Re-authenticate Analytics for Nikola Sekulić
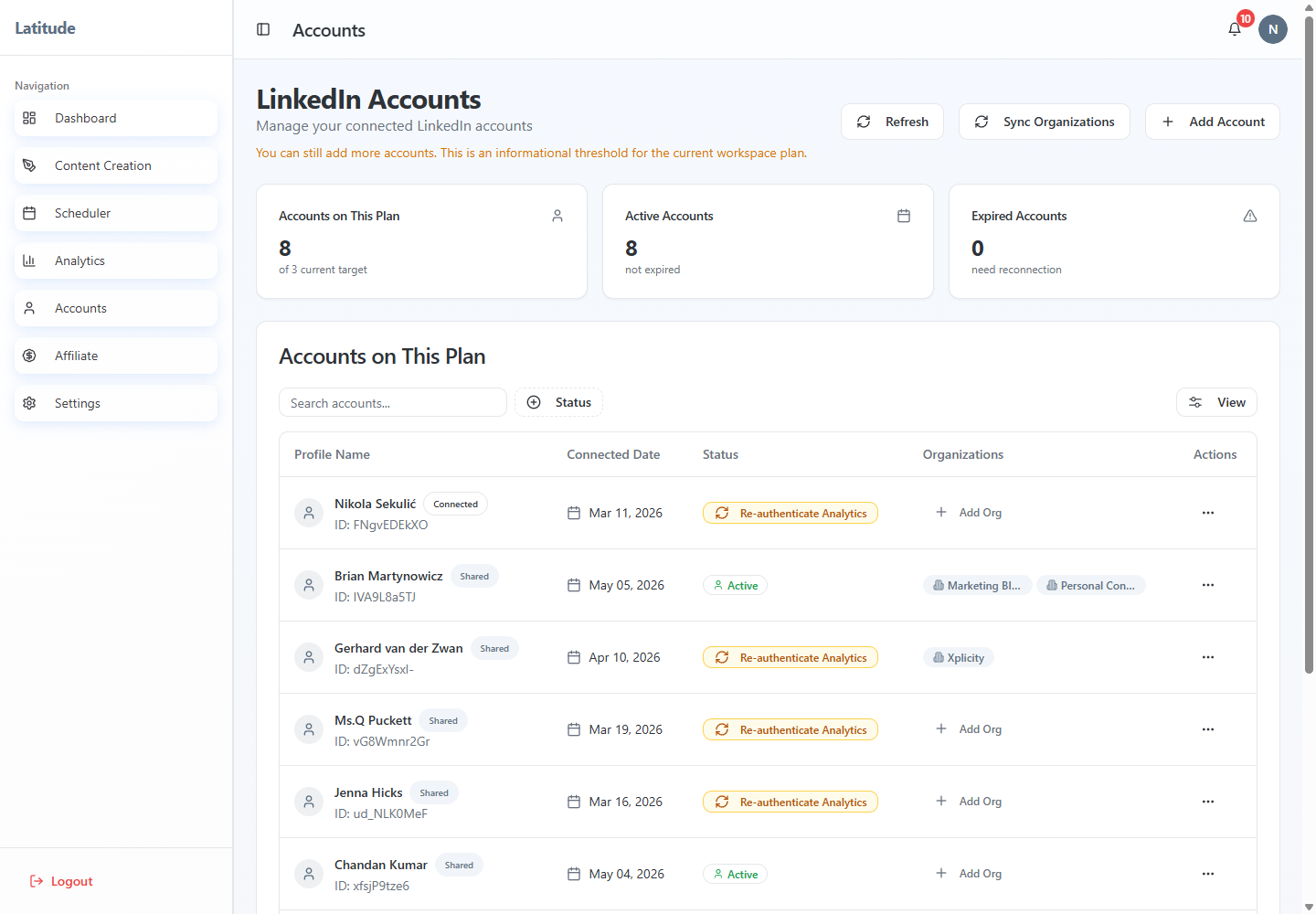 click(x=791, y=513)
